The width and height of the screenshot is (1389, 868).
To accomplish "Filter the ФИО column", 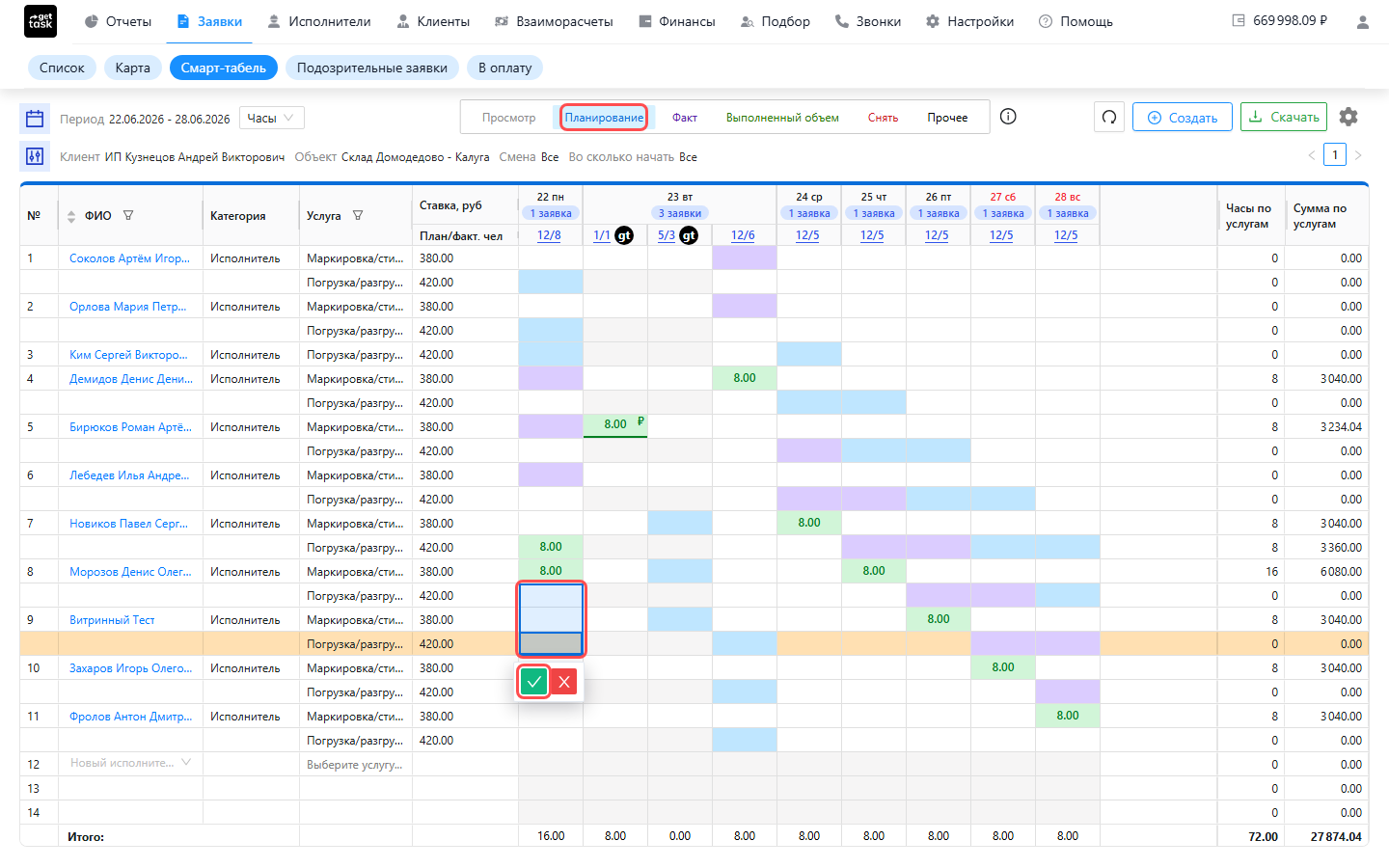I will tap(128, 216).
